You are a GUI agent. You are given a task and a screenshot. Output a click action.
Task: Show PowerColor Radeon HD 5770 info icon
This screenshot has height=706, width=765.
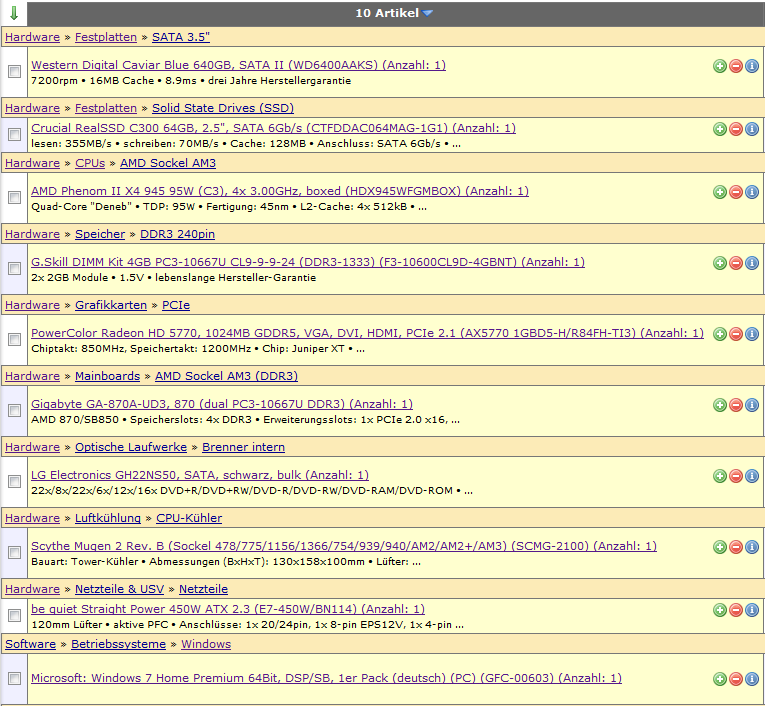click(x=752, y=334)
